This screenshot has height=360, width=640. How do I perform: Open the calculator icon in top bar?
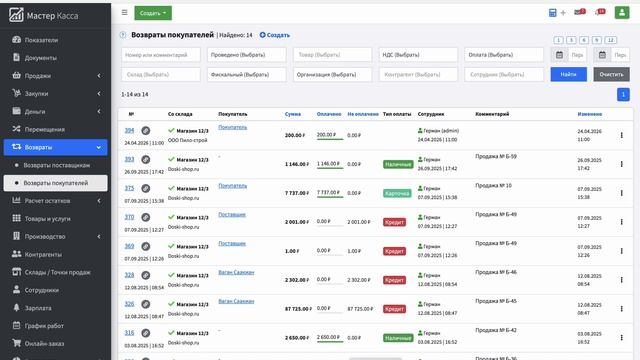coord(553,13)
